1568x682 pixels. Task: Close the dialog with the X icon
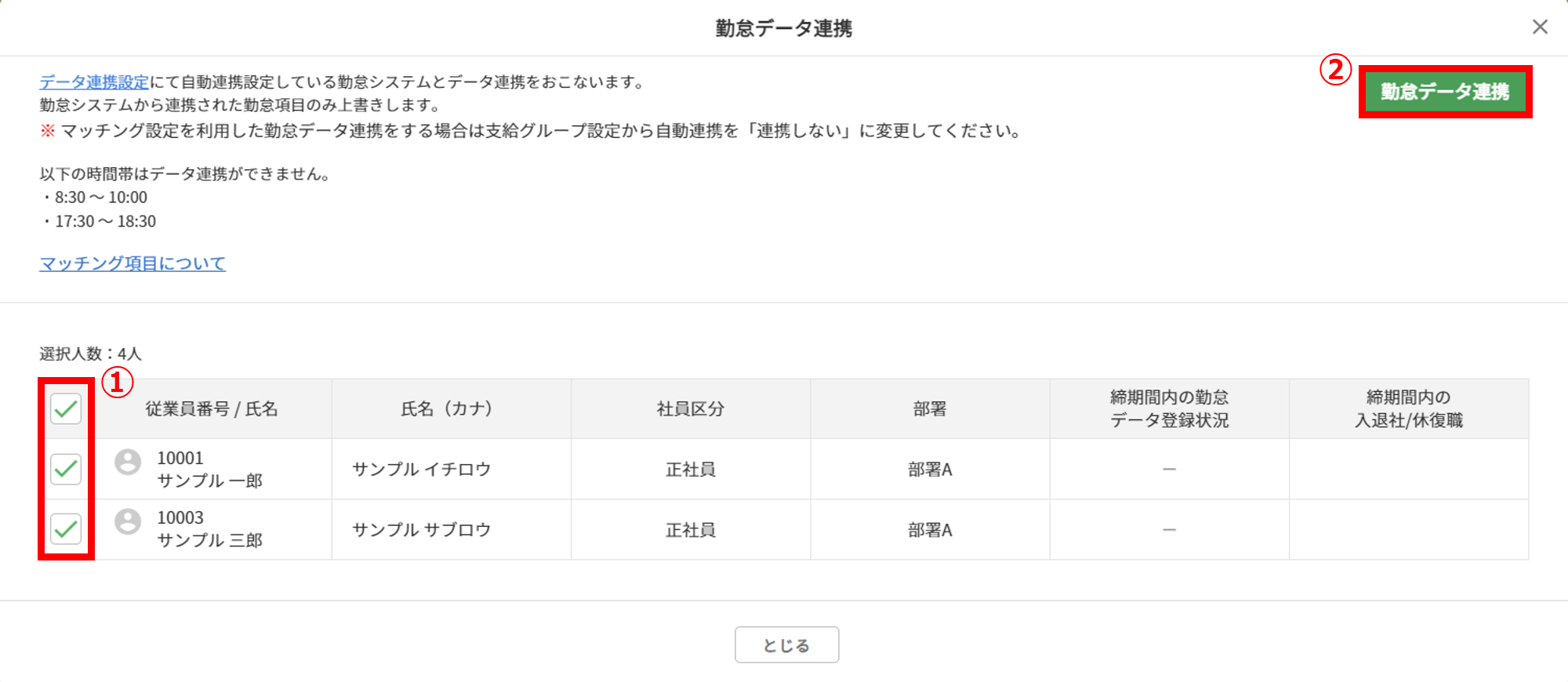coord(1540,27)
